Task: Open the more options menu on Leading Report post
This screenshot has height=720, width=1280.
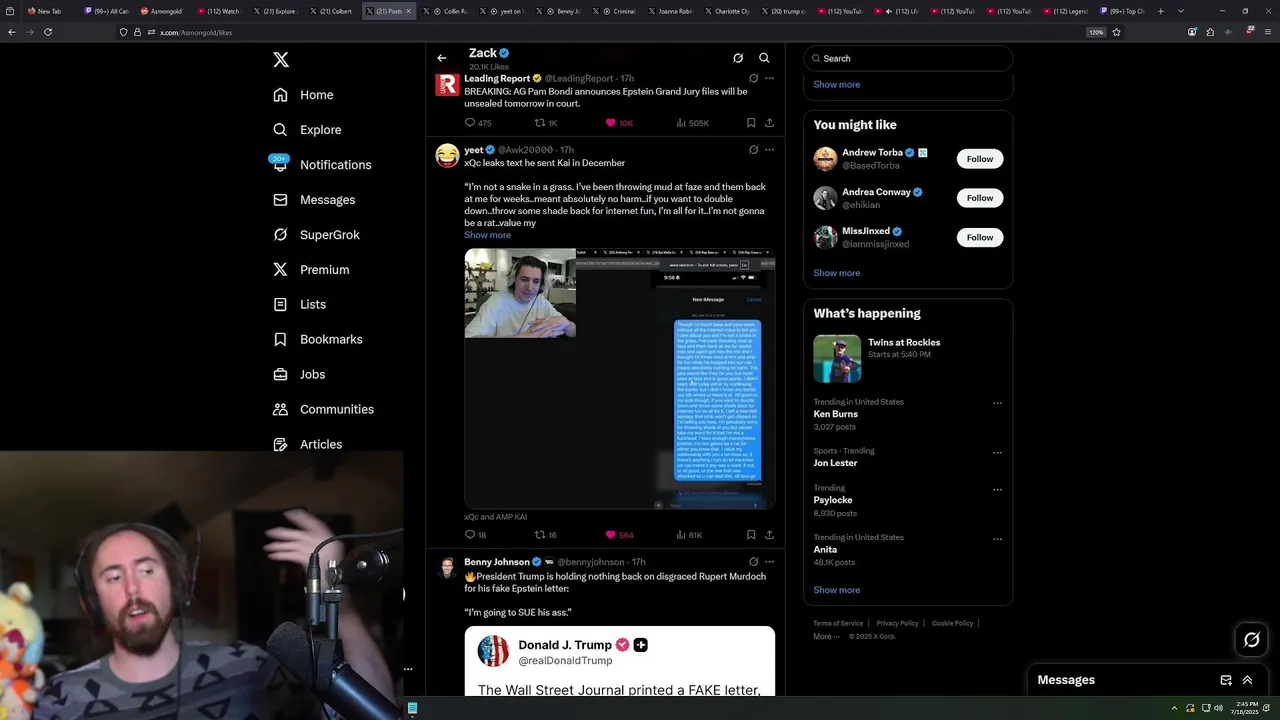Action: (x=769, y=78)
